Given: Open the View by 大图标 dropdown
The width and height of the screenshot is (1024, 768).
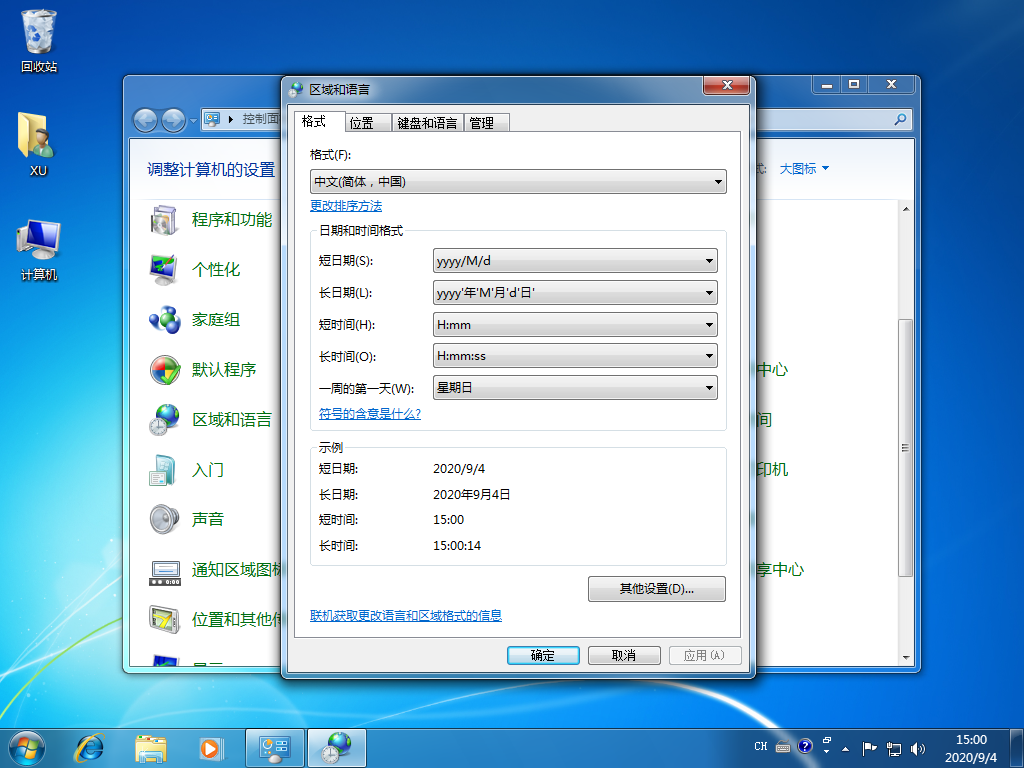Looking at the screenshot, I should 804,168.
